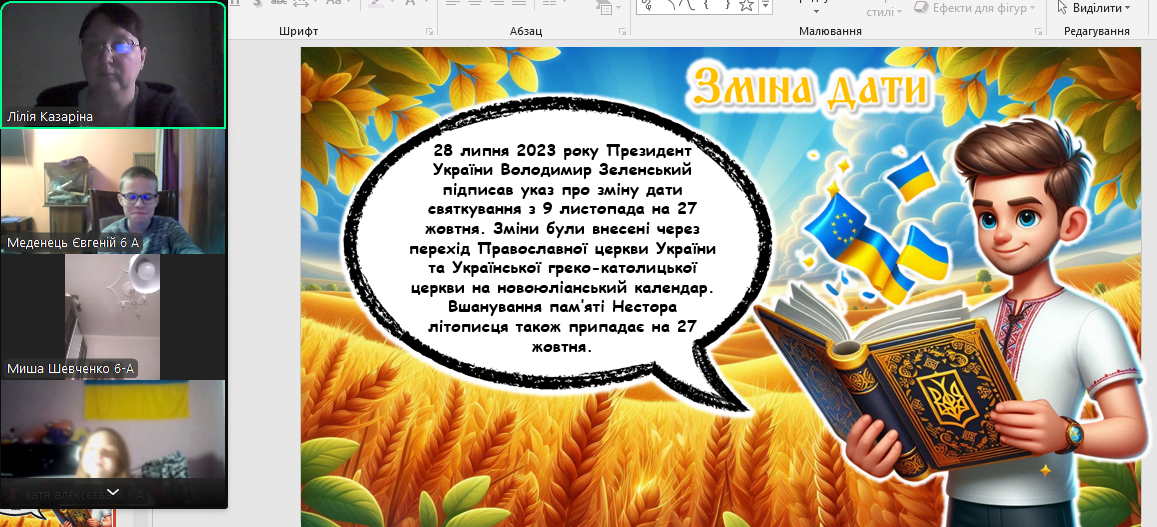Image resolution: width=1157 pixels, height=527 pixels.
Task: Click the shape effects eraser-like icon
Action: [922, 7]
